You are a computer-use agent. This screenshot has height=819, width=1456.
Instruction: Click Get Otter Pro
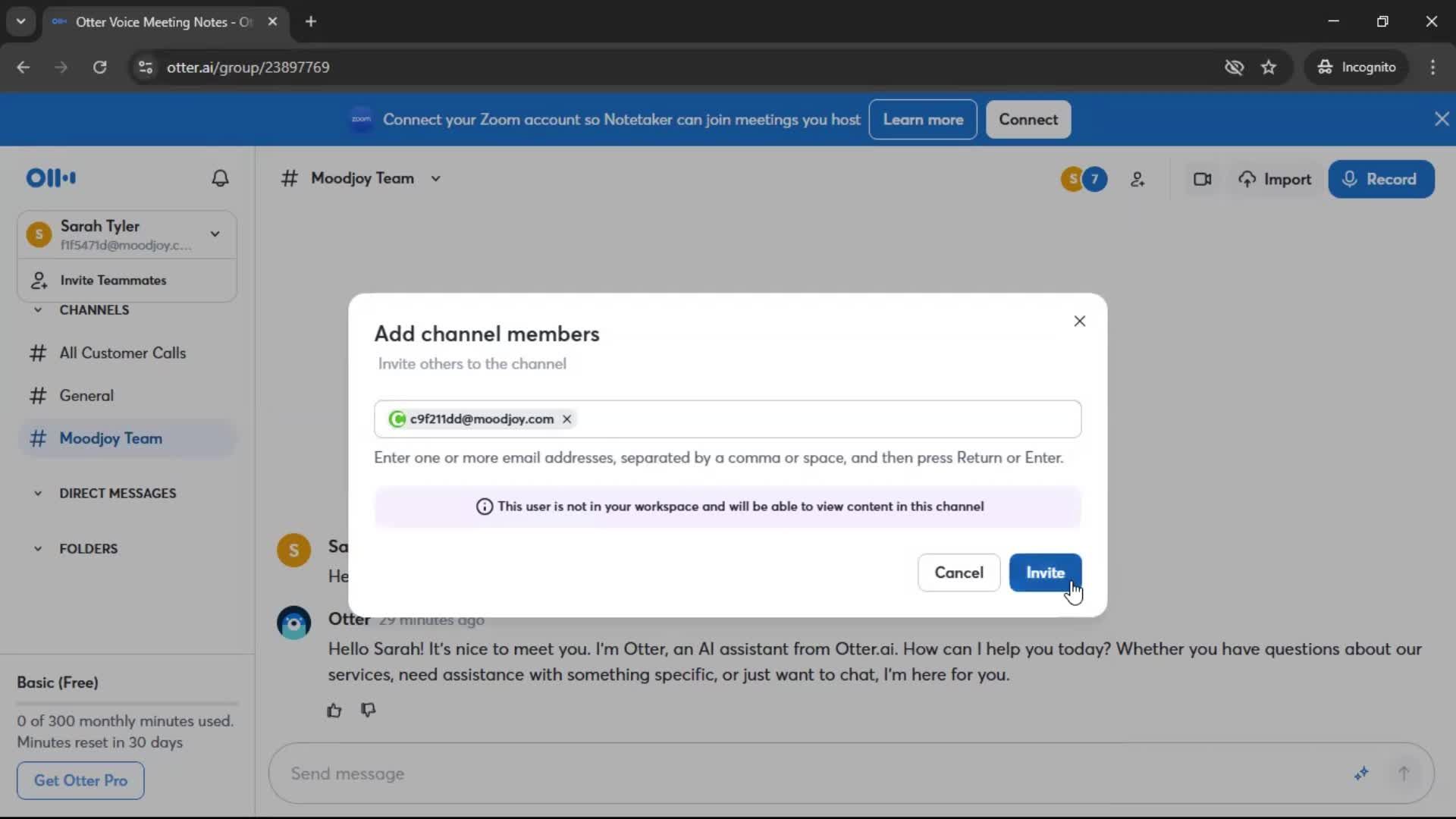pyautogui.click(x=80, y=781)
